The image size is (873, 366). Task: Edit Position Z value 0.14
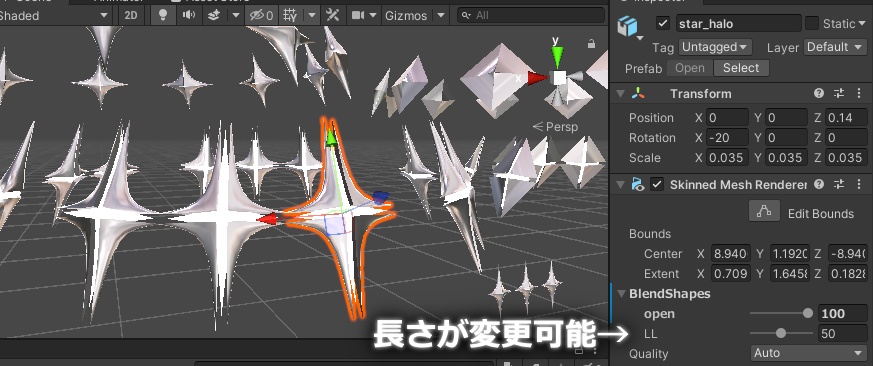846,118
